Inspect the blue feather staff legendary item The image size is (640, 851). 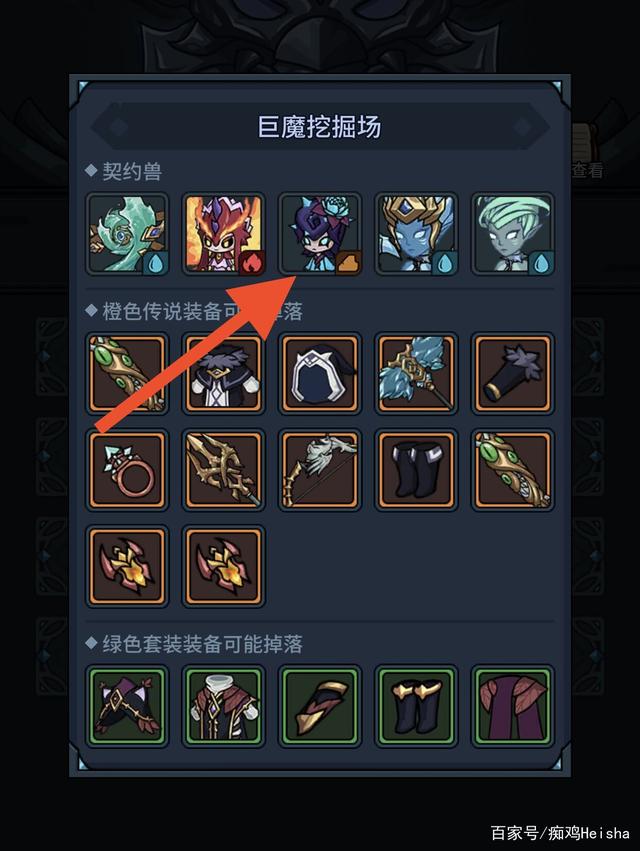pyautogui.click(x=416, y=374)
